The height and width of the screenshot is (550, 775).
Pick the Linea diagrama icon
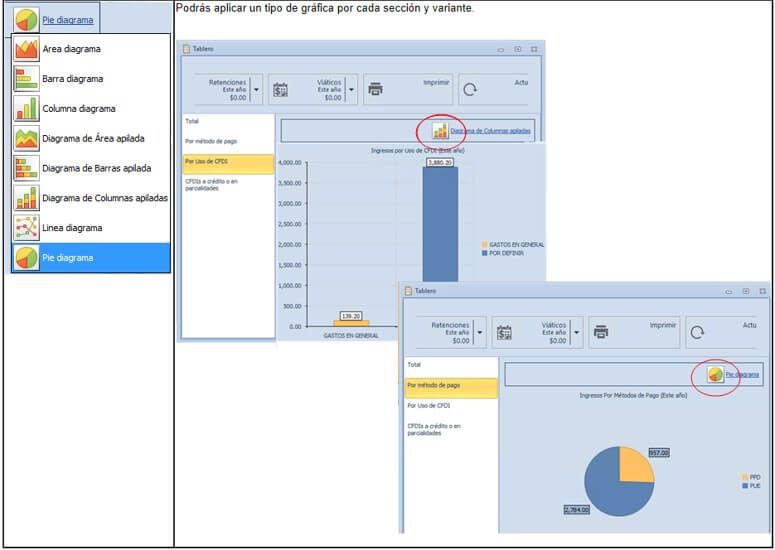pyautogui.click(x=27, y=228)
